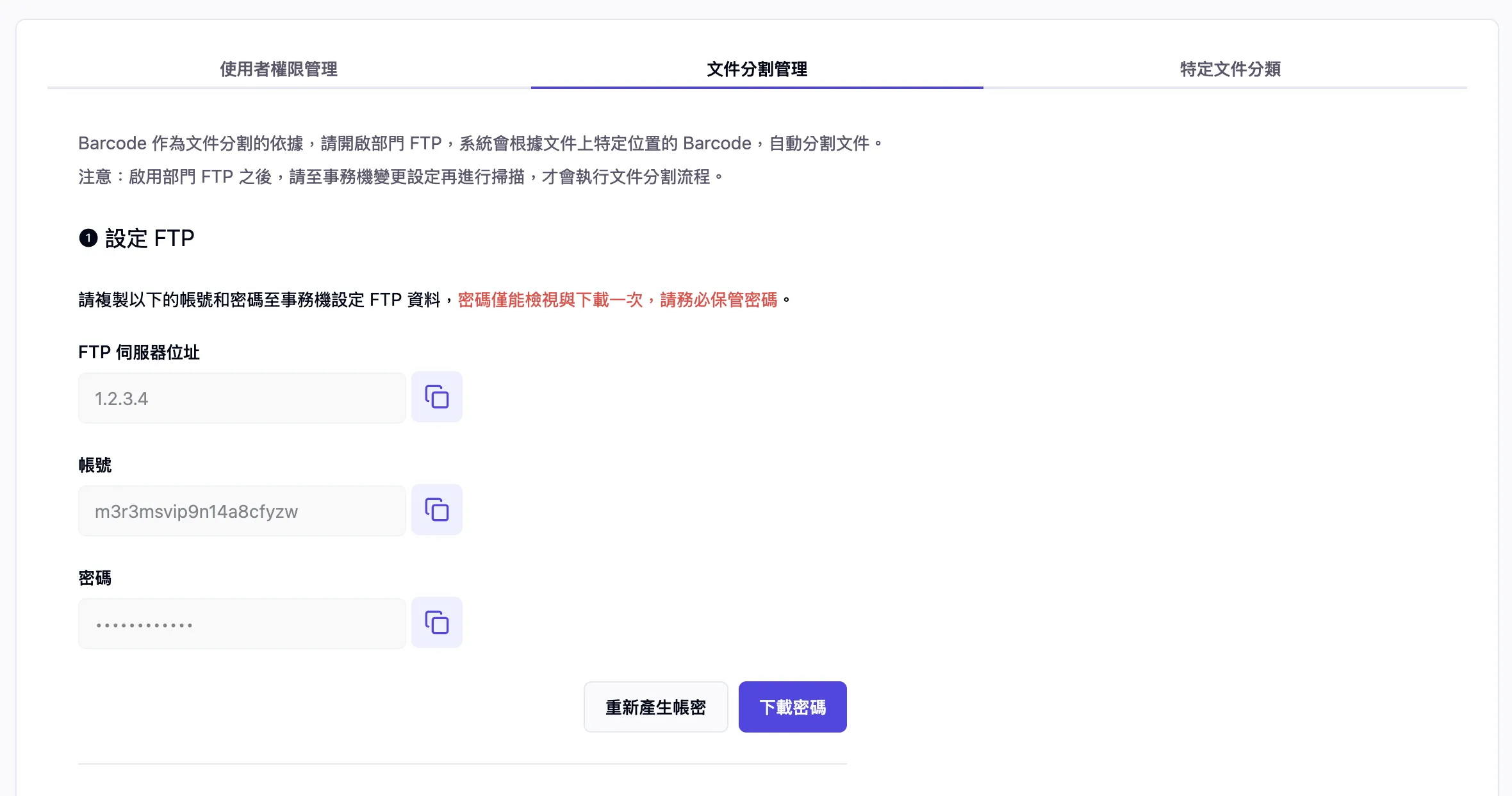Open the 特定文件分類 tab
This screenshot has height=796, width=1512.
(1229, 70)
